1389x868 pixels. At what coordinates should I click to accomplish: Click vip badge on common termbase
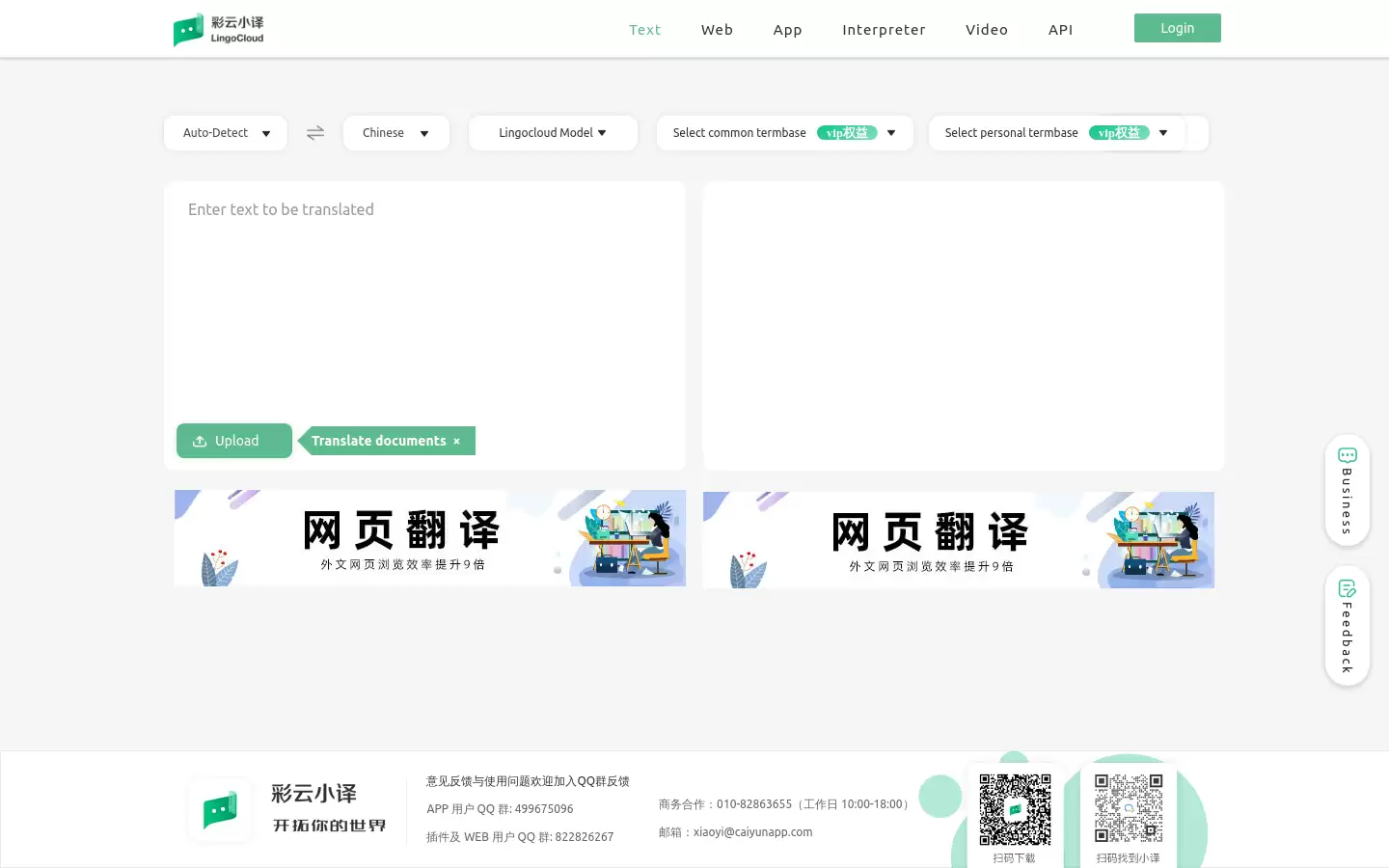tap(847, 133)
